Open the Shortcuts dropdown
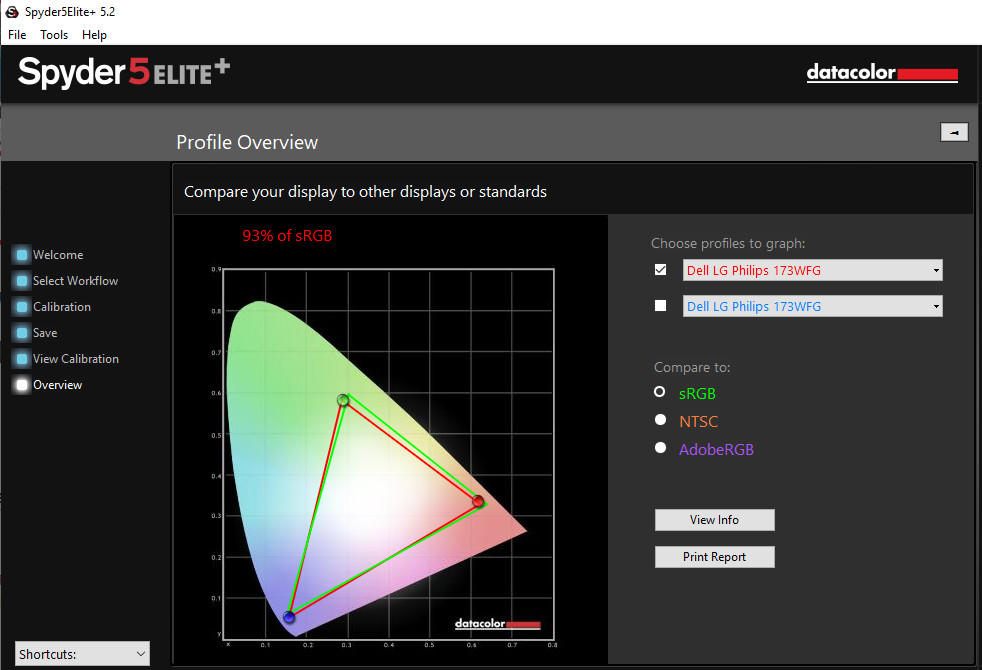Viewport: 982px width, 670px height. coord(82,654)
